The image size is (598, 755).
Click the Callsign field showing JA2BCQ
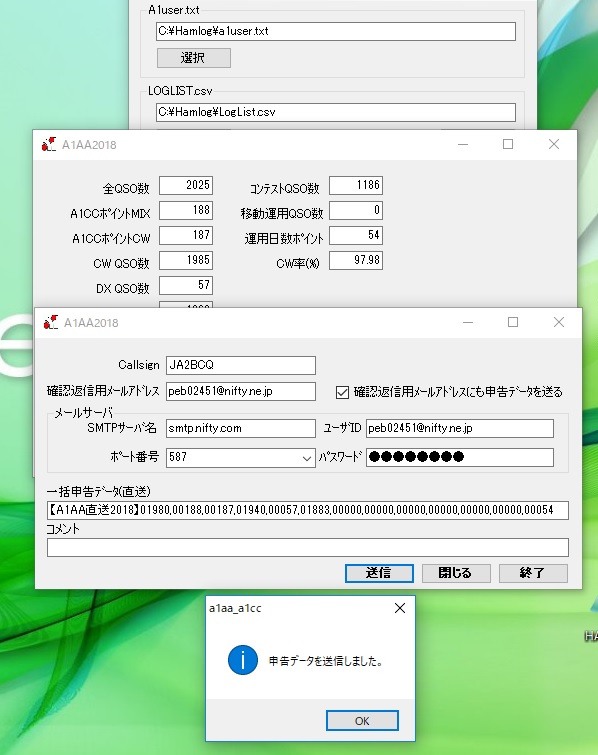(241, 365)
